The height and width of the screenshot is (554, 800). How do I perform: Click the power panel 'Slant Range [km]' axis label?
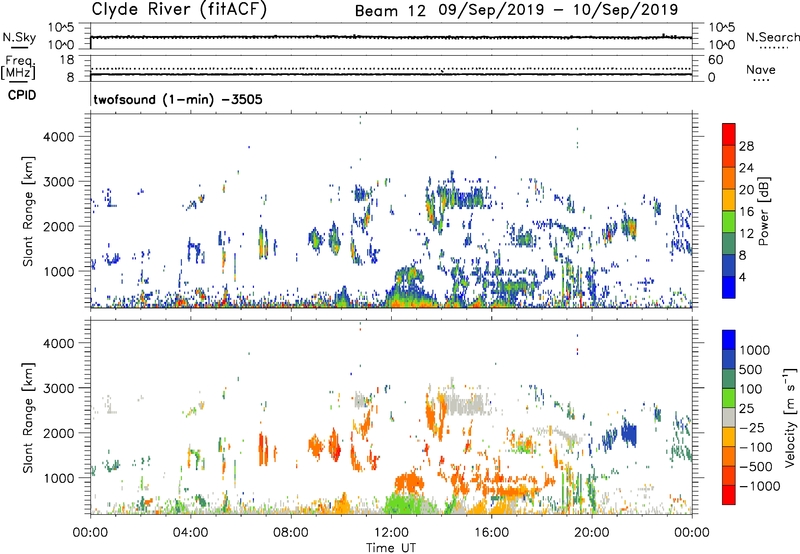[28, 211]
